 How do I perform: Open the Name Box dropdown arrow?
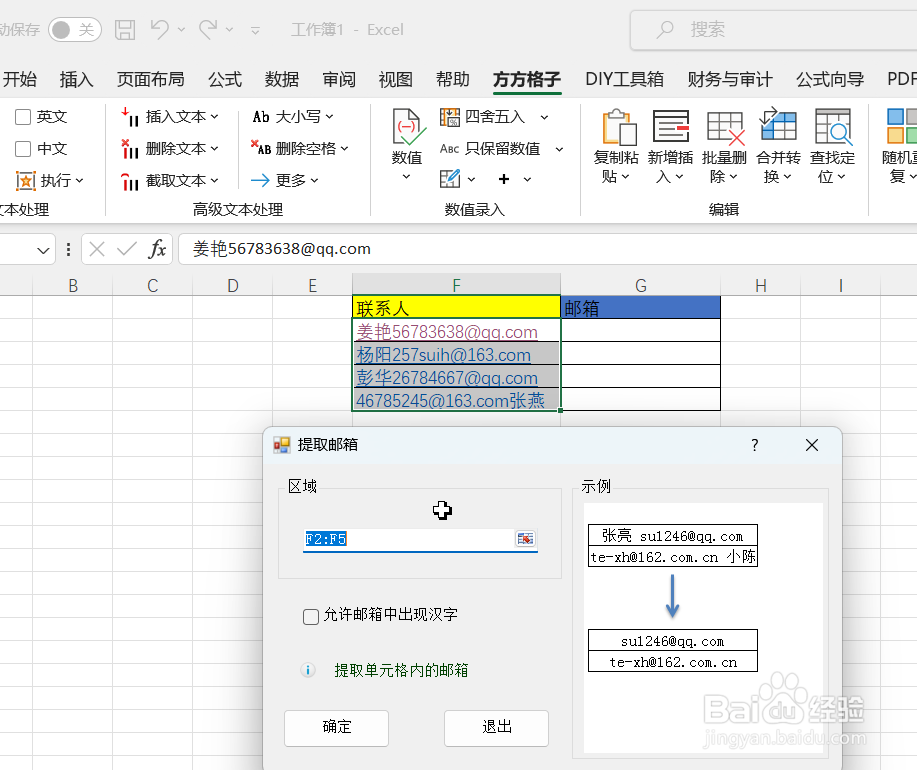coord(43,251)
